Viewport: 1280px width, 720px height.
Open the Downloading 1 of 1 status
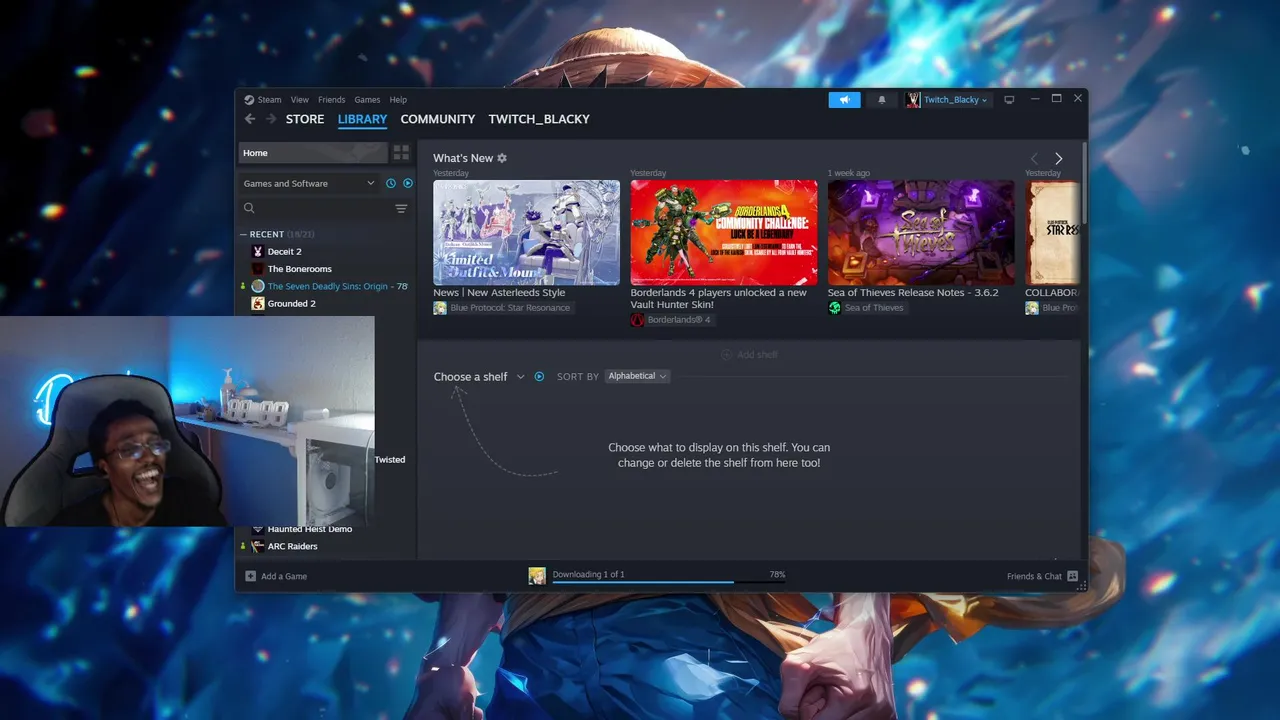[x=588, y=574]
